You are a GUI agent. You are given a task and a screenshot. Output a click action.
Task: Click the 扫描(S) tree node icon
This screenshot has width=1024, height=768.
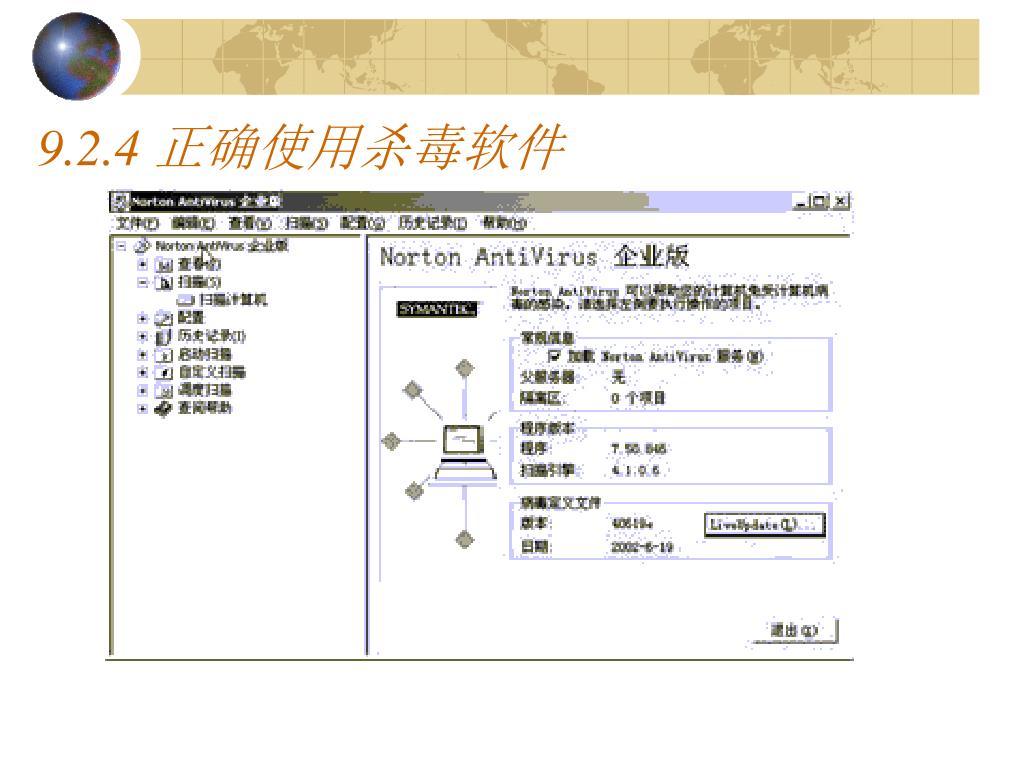[x=163, y=283]
